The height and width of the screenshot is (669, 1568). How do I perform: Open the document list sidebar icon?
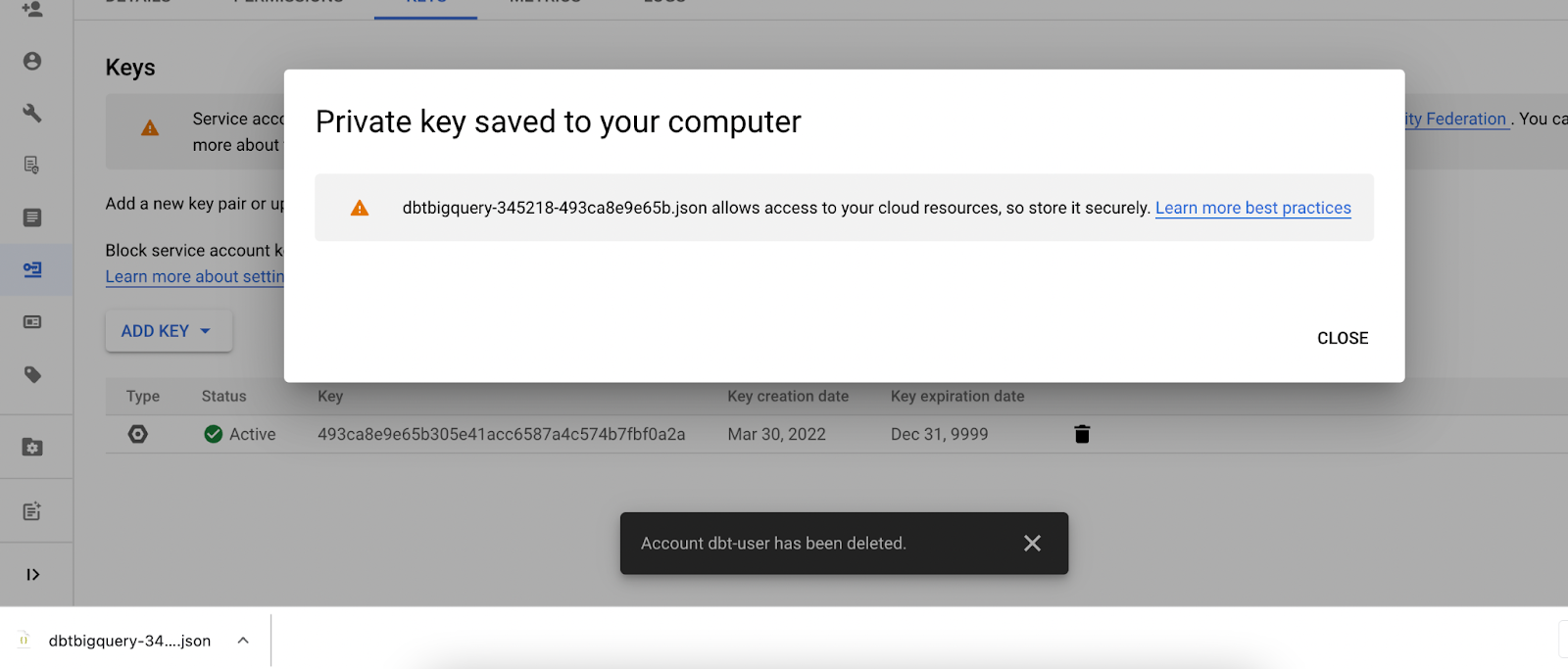[x=32, y=217]
